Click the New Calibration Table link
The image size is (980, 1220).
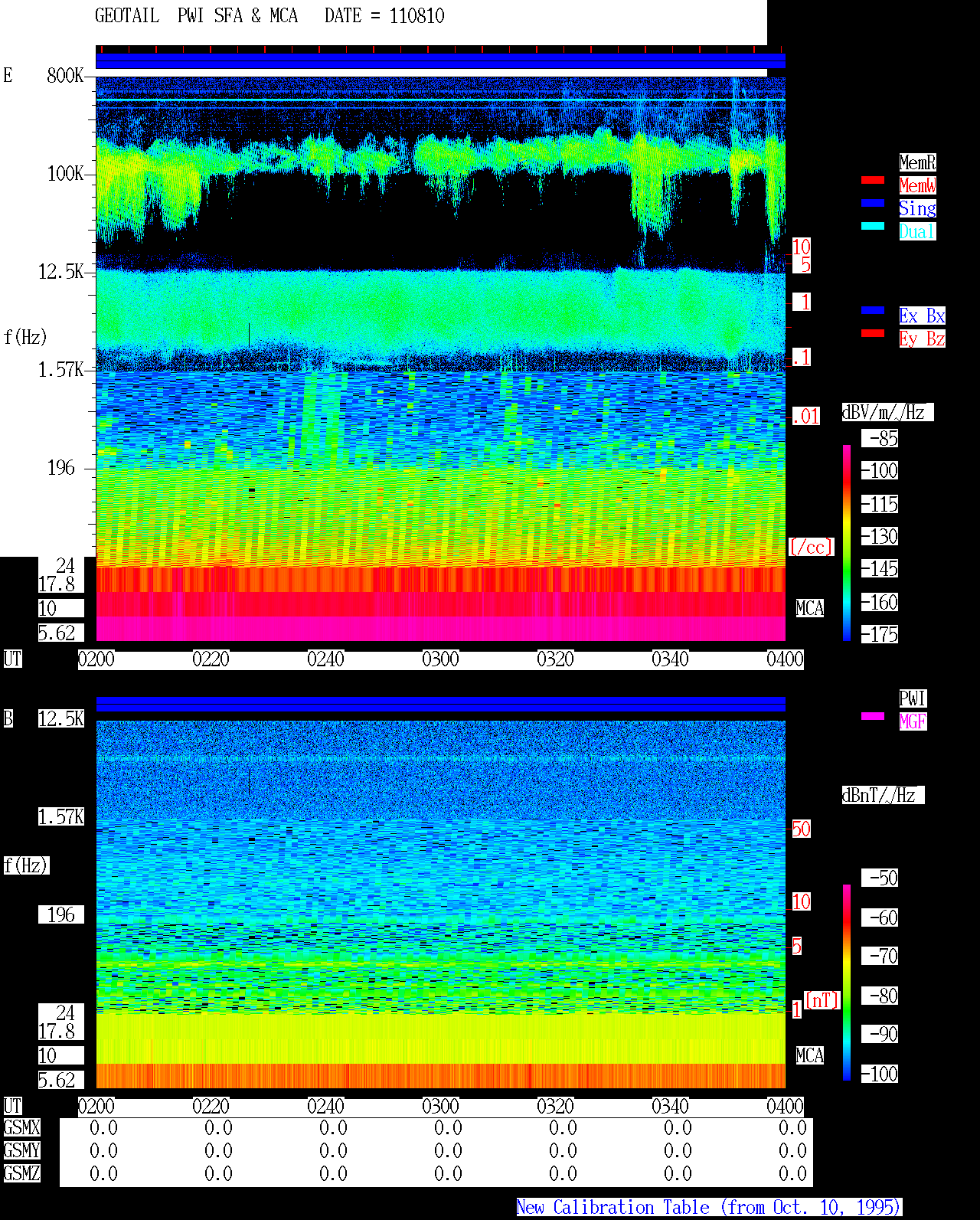pyautogui.click(x=709, y=1208)
